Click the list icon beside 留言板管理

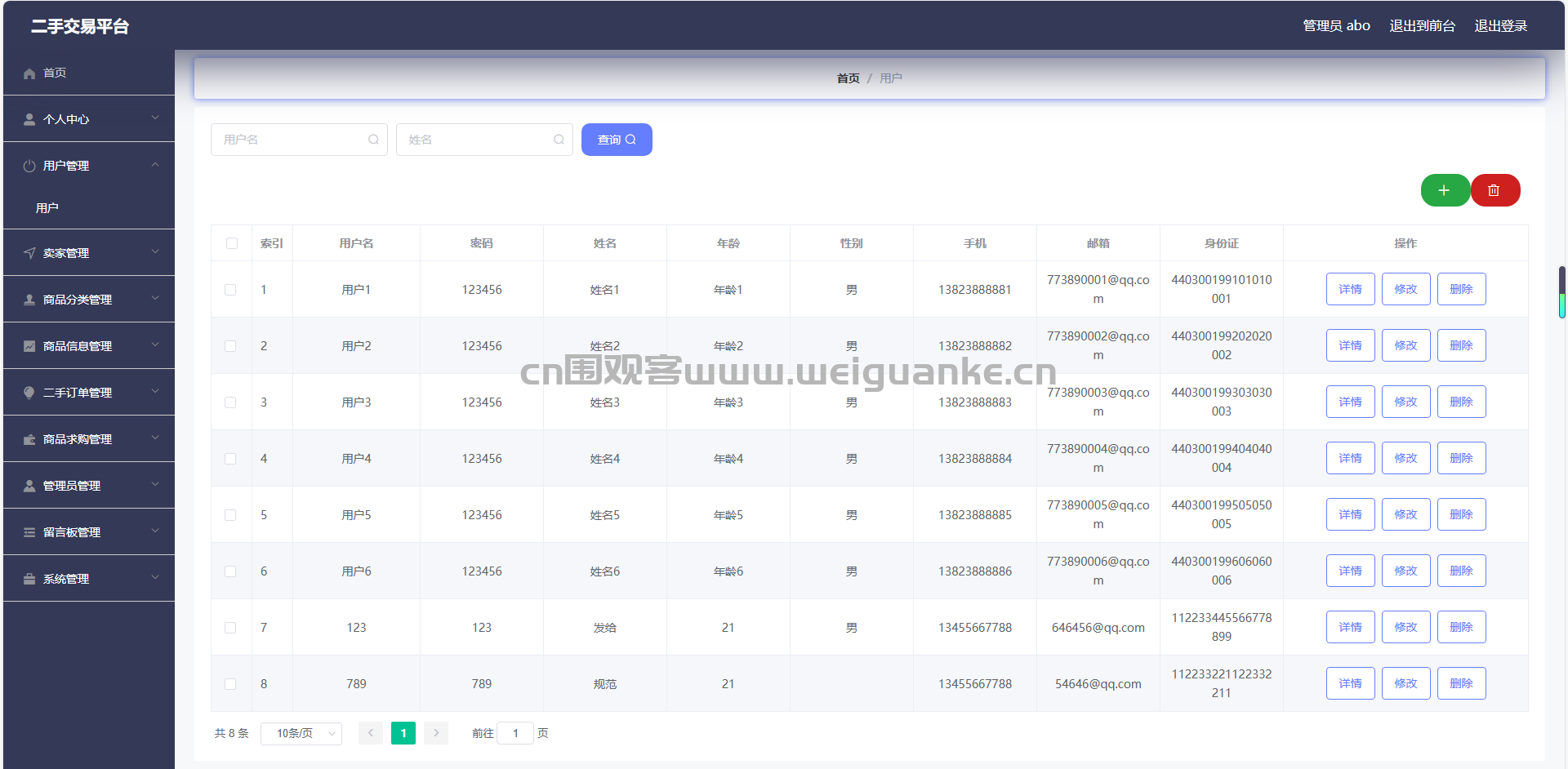point(29,533)
